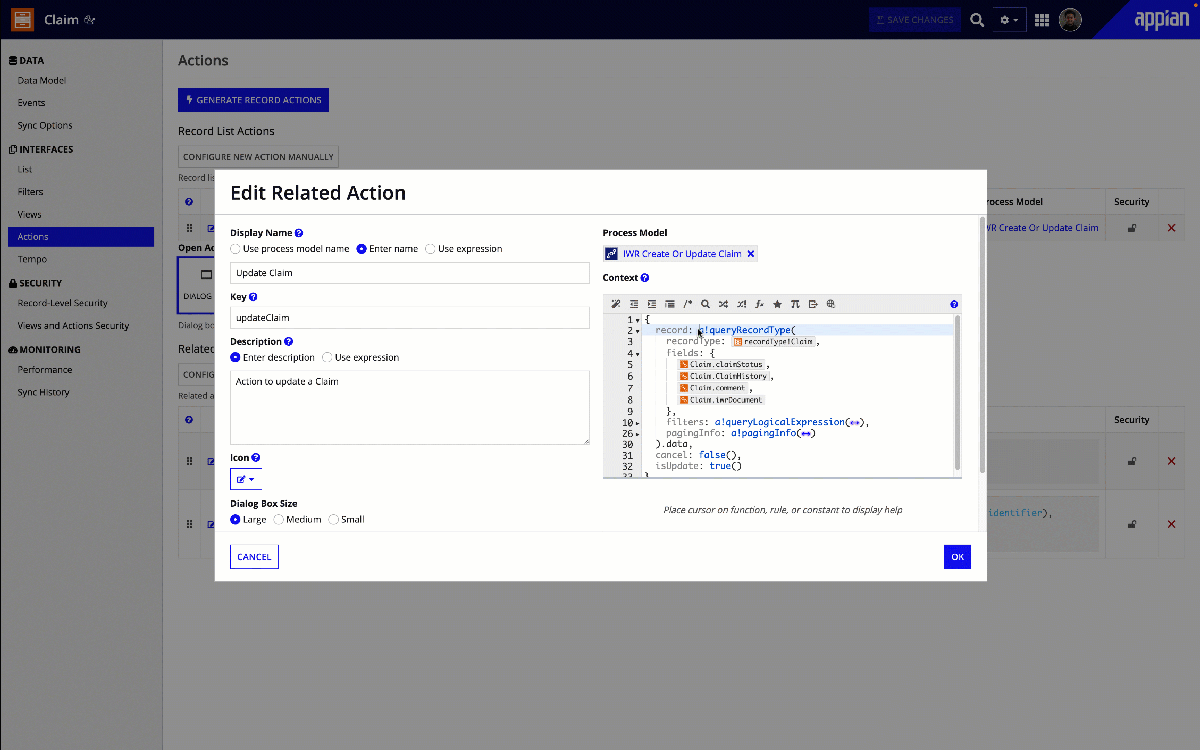This screenshot has height=750, width=1200.
Task: Remove the IWR Create Or Update Claim process model
Action: tap(751, 254)
